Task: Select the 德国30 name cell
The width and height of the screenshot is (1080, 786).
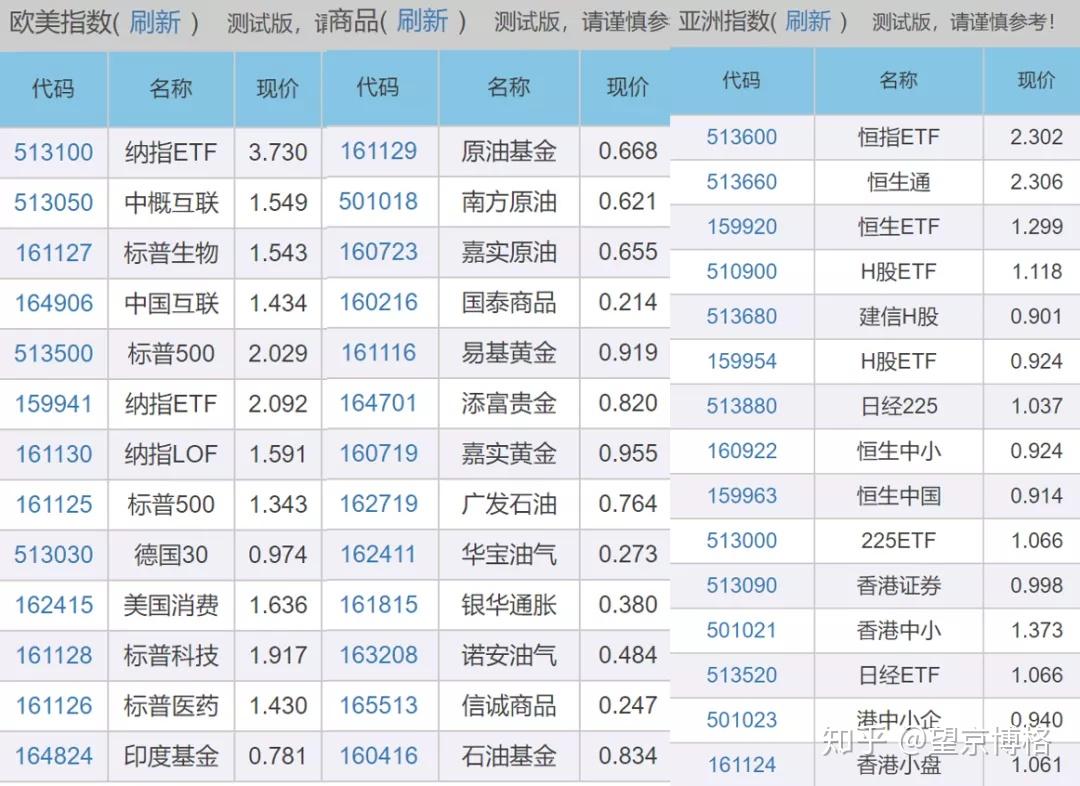Action: tap(172, 555)
